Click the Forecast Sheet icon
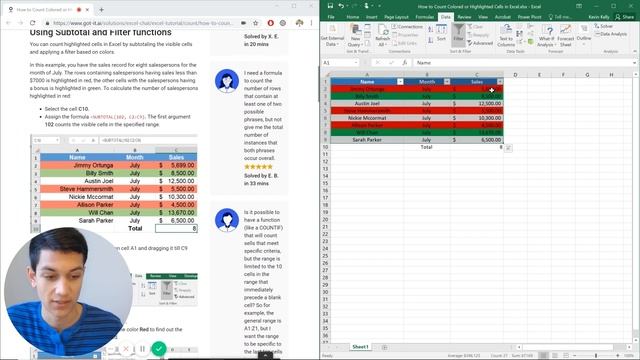This screenshot has width=640, height=360. point(565,36)
